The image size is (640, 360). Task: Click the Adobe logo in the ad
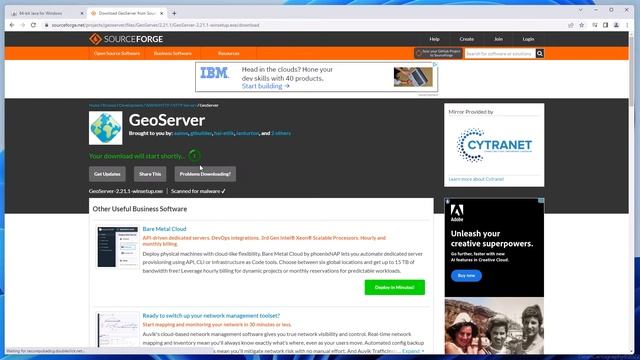[x=457, y=213]
